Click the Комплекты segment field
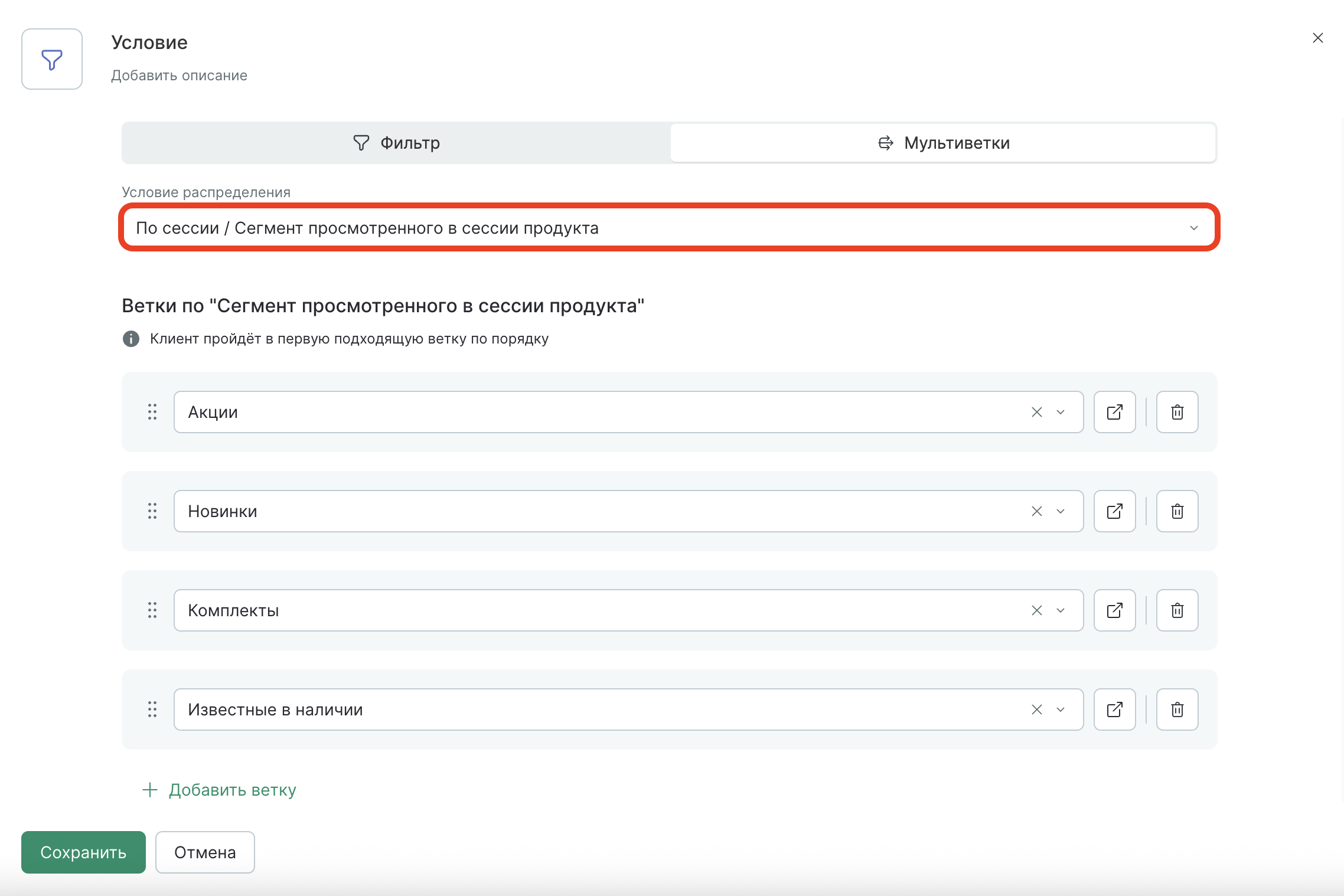1344x896 pixels. (628, 610)
